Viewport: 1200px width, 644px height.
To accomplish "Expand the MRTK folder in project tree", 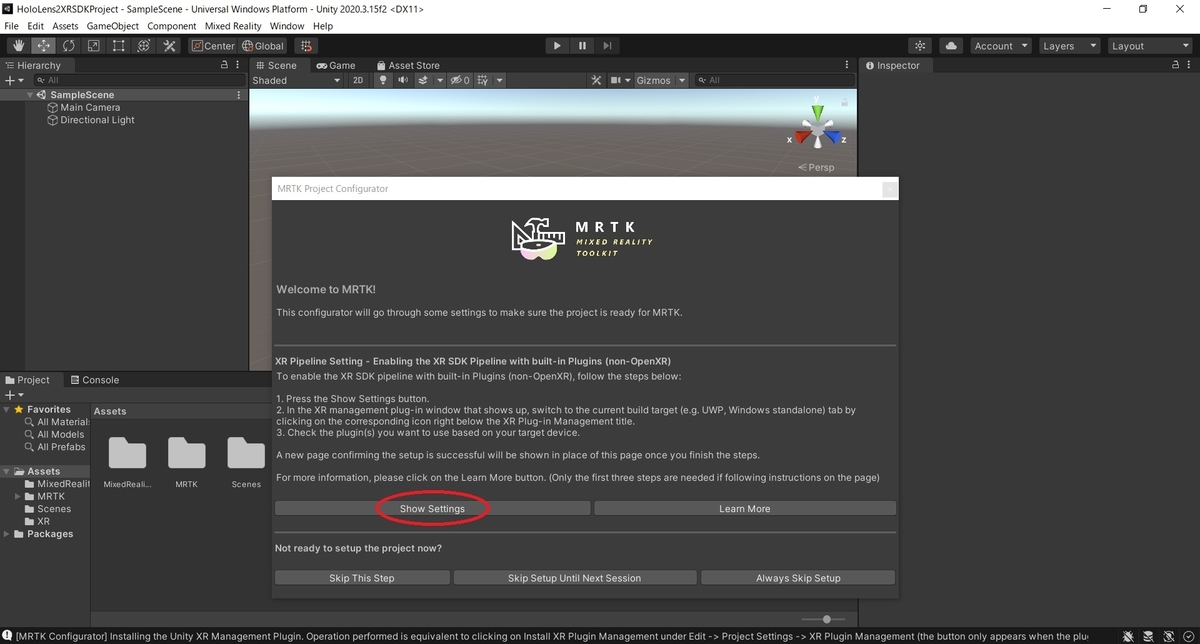I will tap(18, 496).
